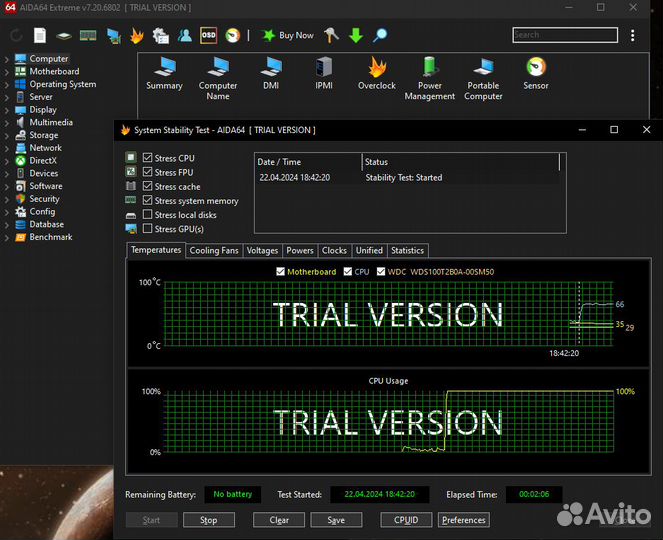
Task: Expand the Network tree node
Action: coord(6,148)
